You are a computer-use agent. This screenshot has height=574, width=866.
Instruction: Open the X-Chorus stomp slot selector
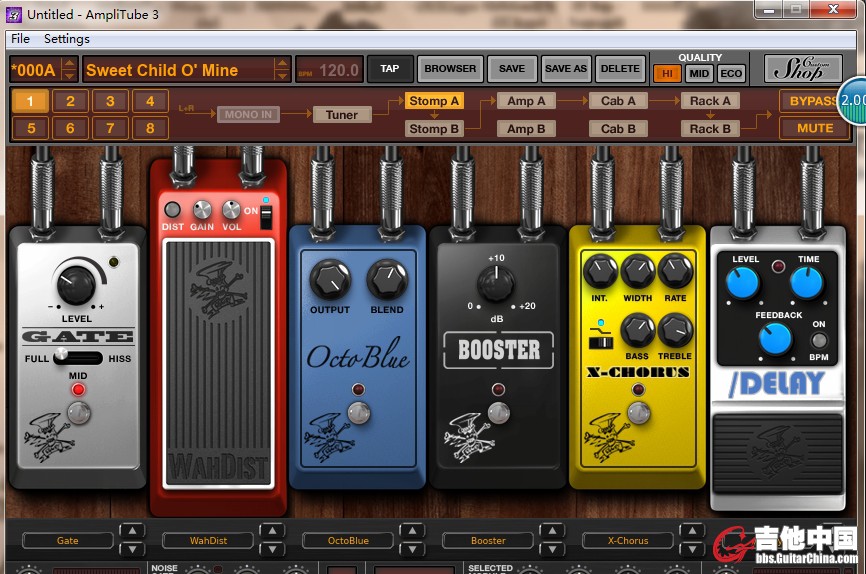coord(628,540)
